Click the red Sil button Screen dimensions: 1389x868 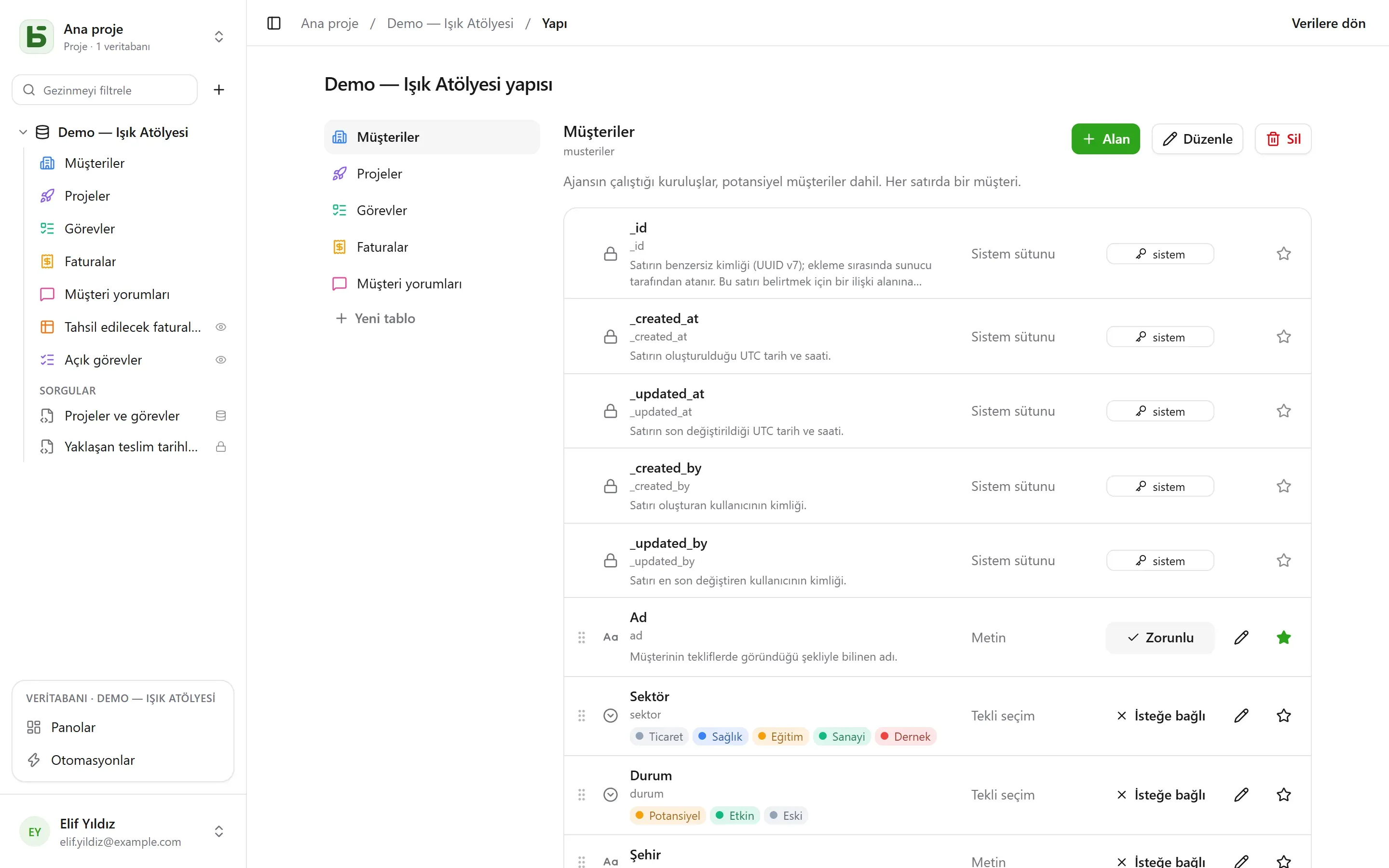(1283, 139)
